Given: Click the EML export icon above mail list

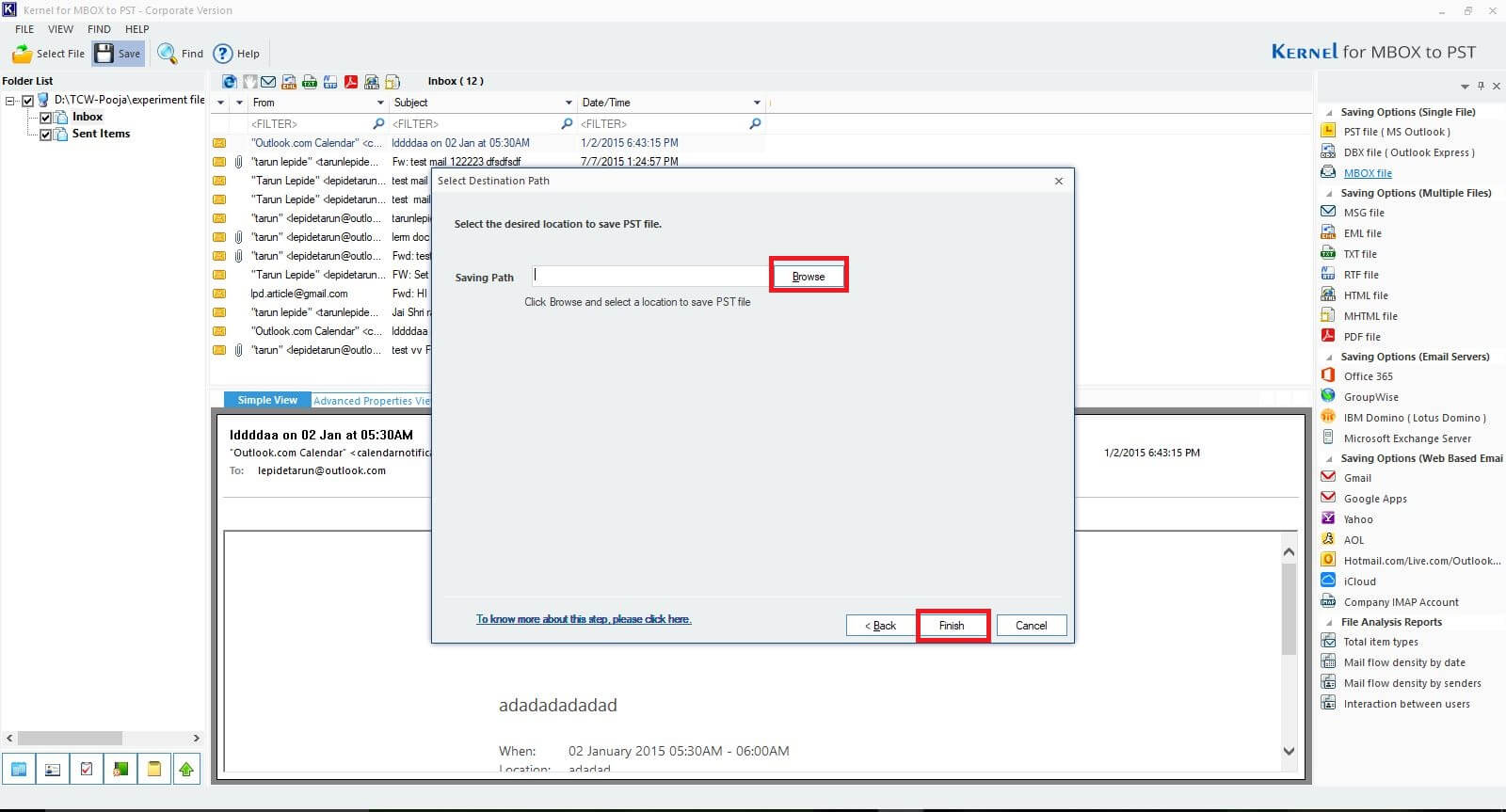Looking at the screenshot, I should [289, 82].
